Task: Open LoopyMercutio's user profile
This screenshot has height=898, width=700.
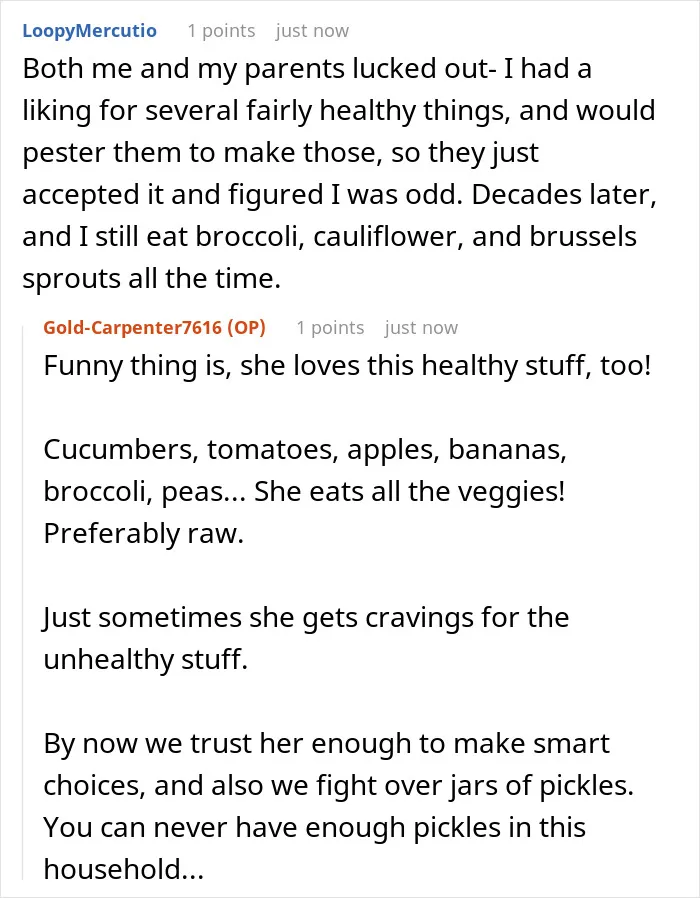Action: pos(89,30)
